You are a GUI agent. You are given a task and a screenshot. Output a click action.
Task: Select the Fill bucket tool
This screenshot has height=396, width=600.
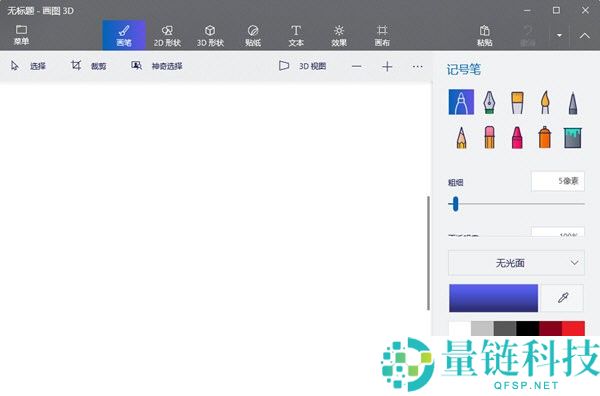pyautogui.click(x=572, y=137)
